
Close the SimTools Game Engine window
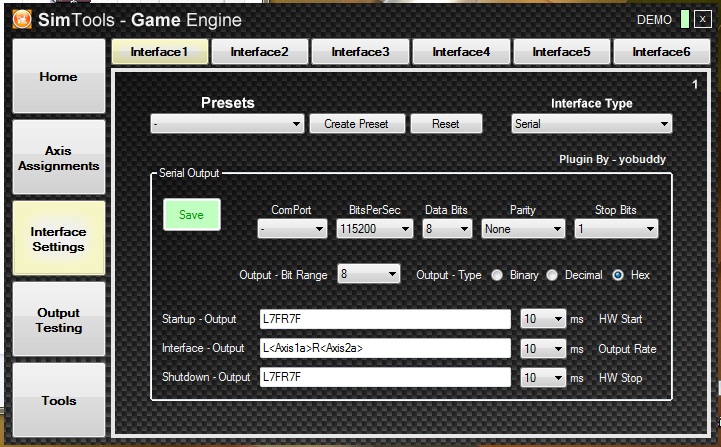point(702,19)
